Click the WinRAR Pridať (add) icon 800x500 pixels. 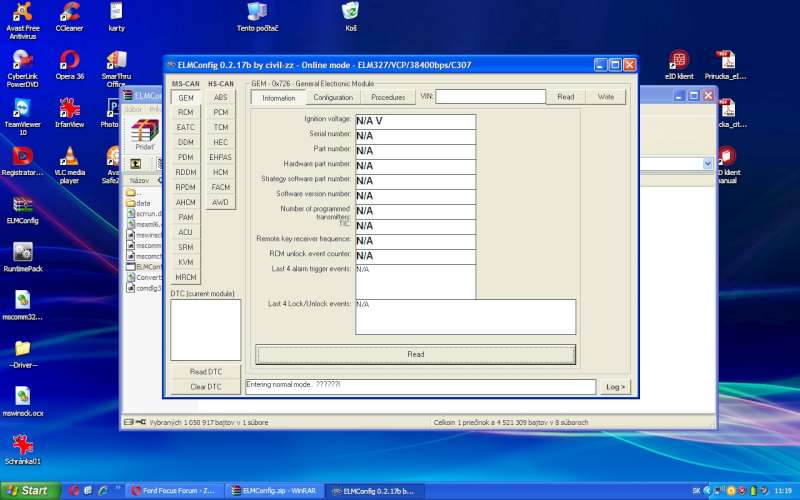coord(146,132)
